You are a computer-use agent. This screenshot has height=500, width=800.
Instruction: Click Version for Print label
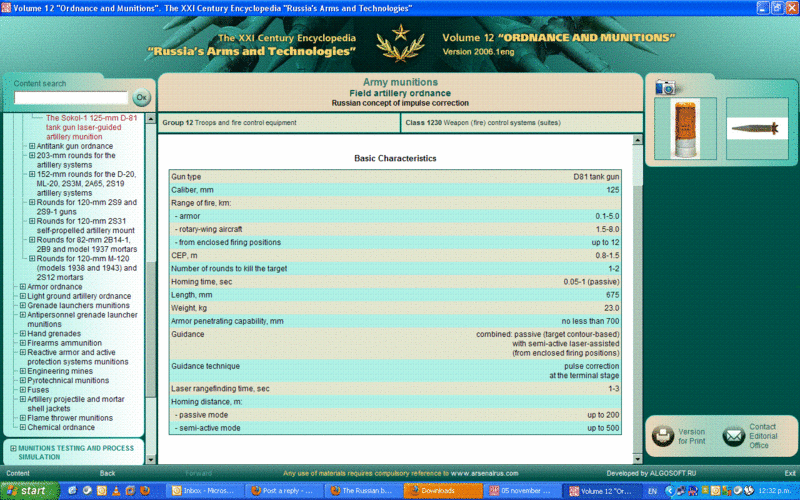point(691,436)
